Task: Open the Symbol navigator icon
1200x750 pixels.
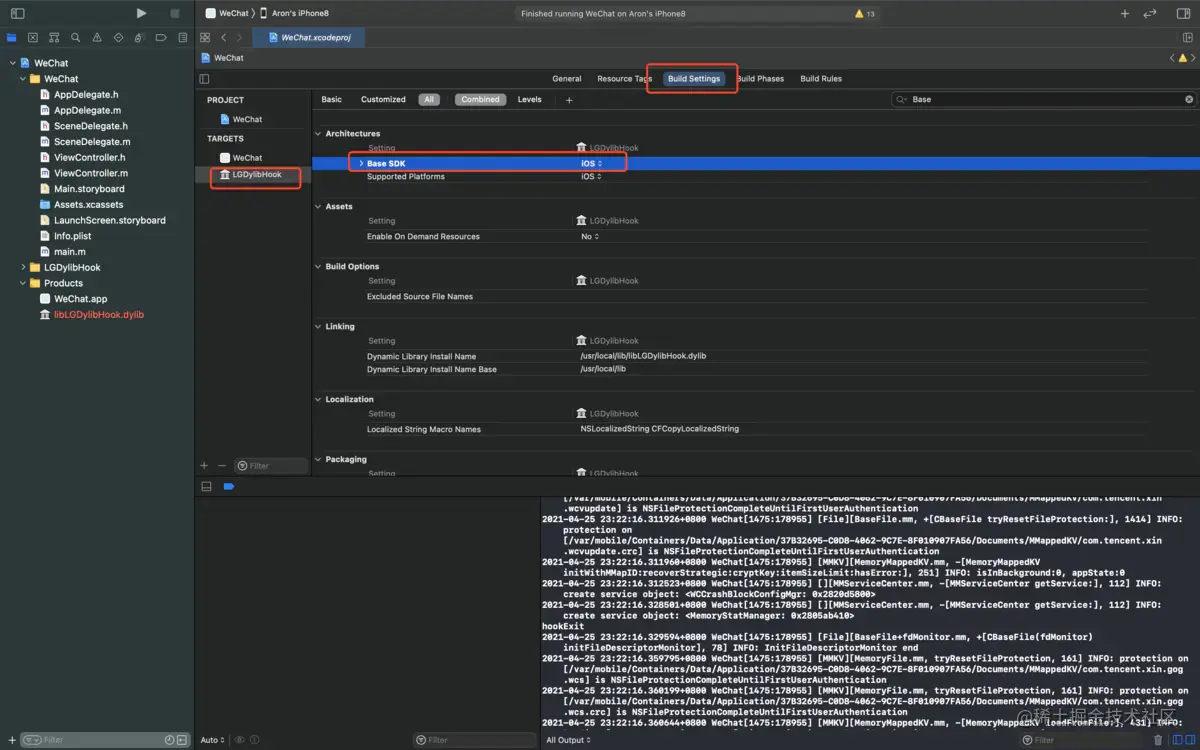Action: coord(54,37)
